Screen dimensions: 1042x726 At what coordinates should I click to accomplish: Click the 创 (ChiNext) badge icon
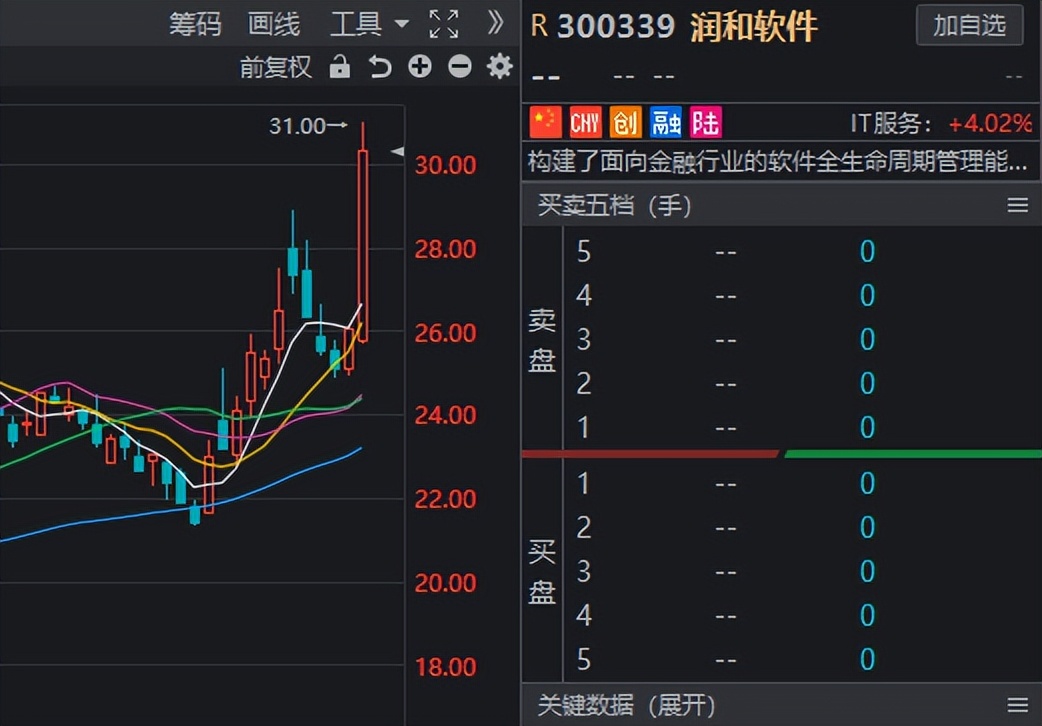click(x=625, y=121)
